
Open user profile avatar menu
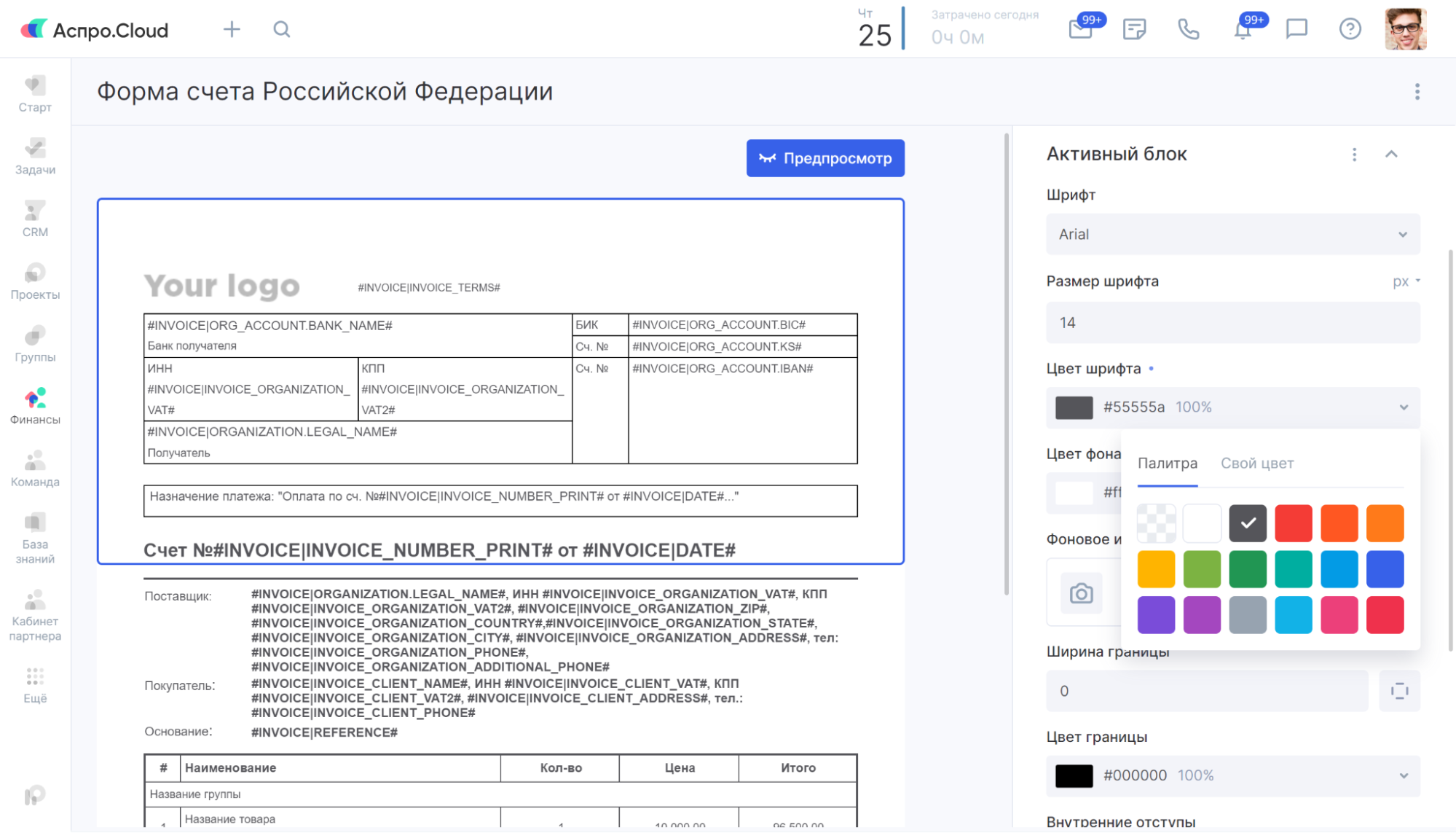tap(1405, 29)
